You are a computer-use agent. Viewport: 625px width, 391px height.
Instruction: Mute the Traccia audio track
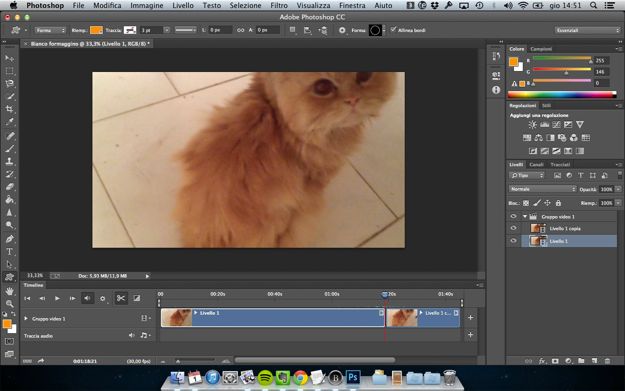coord(131,336)
